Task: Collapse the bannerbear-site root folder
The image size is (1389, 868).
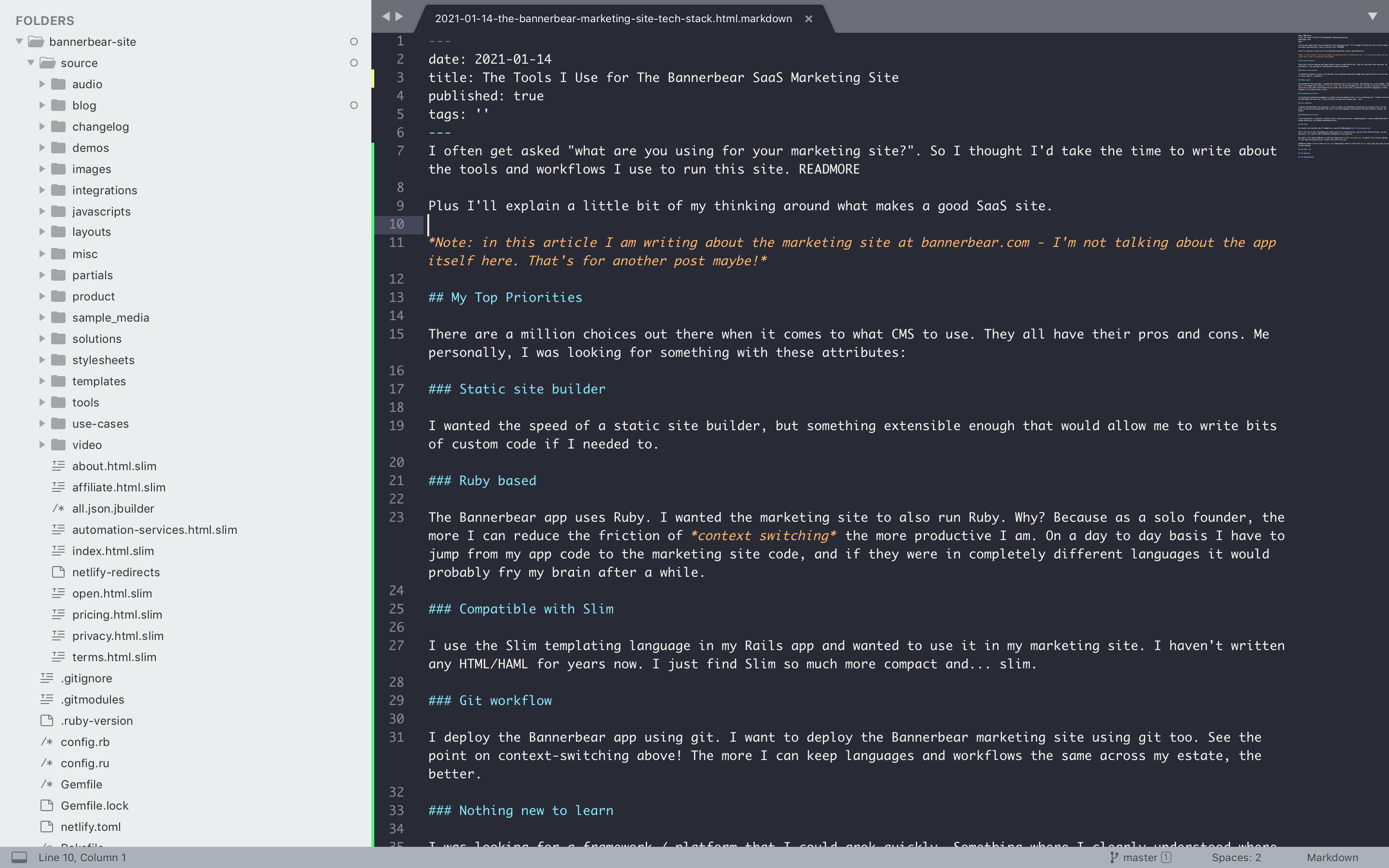Action: (19, 41)
